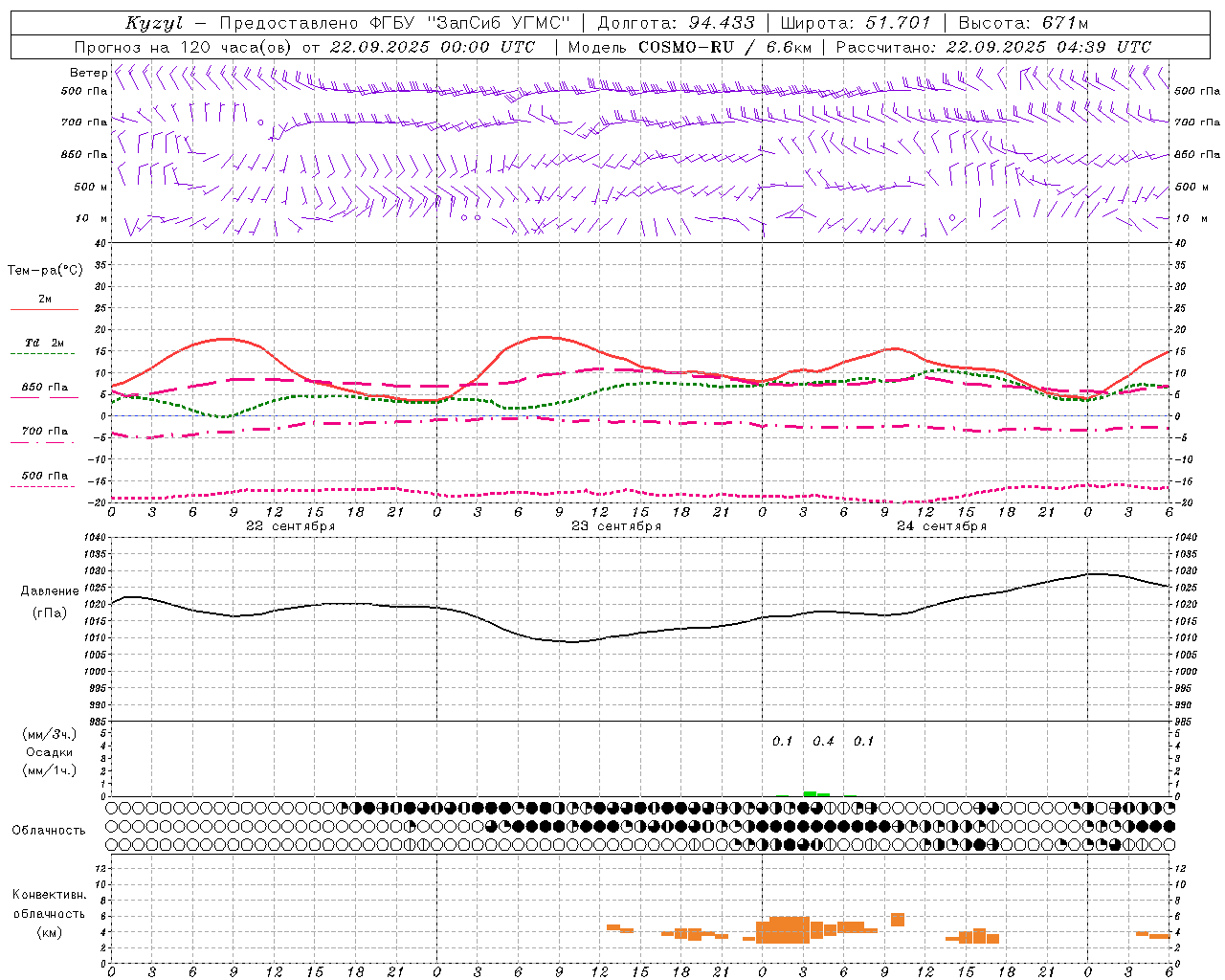Click the (мм/1ч.) precipitation unit label
The image size is (1225, 980).
coord(50,770)
